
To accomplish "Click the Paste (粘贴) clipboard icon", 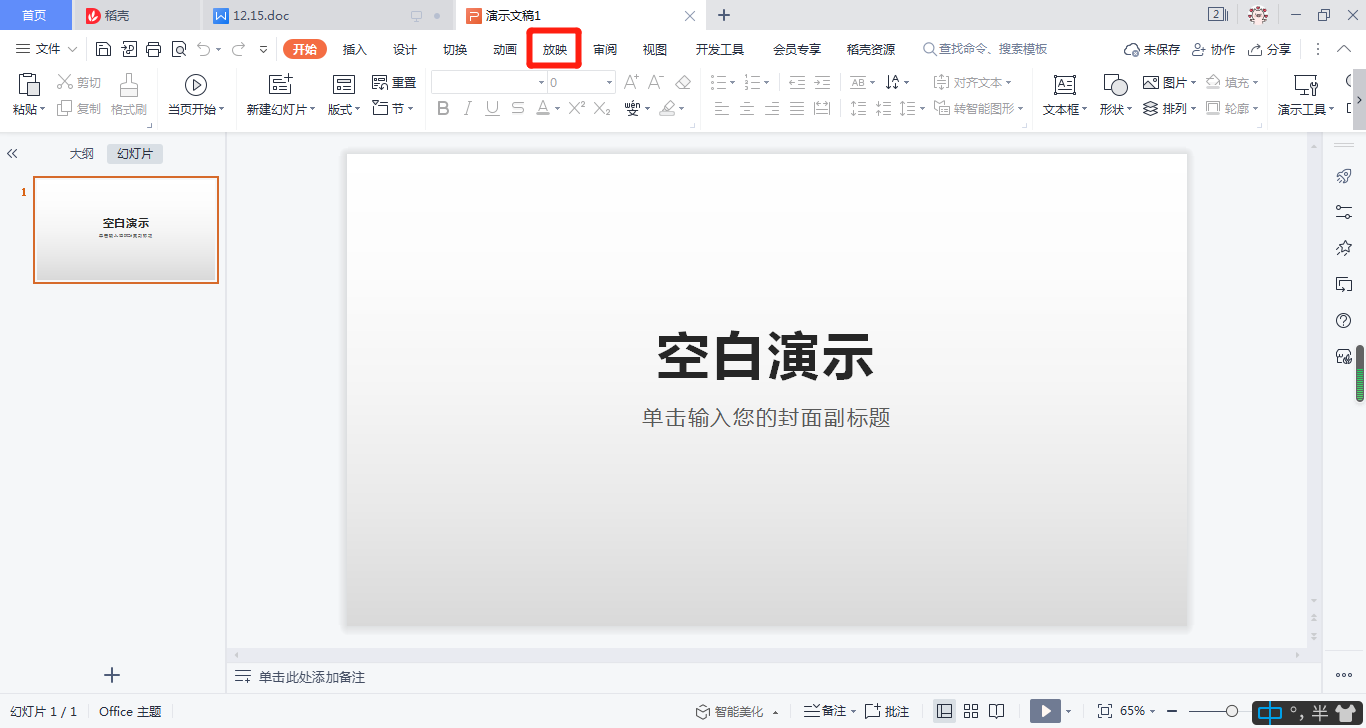I will (x=29, y=85).
